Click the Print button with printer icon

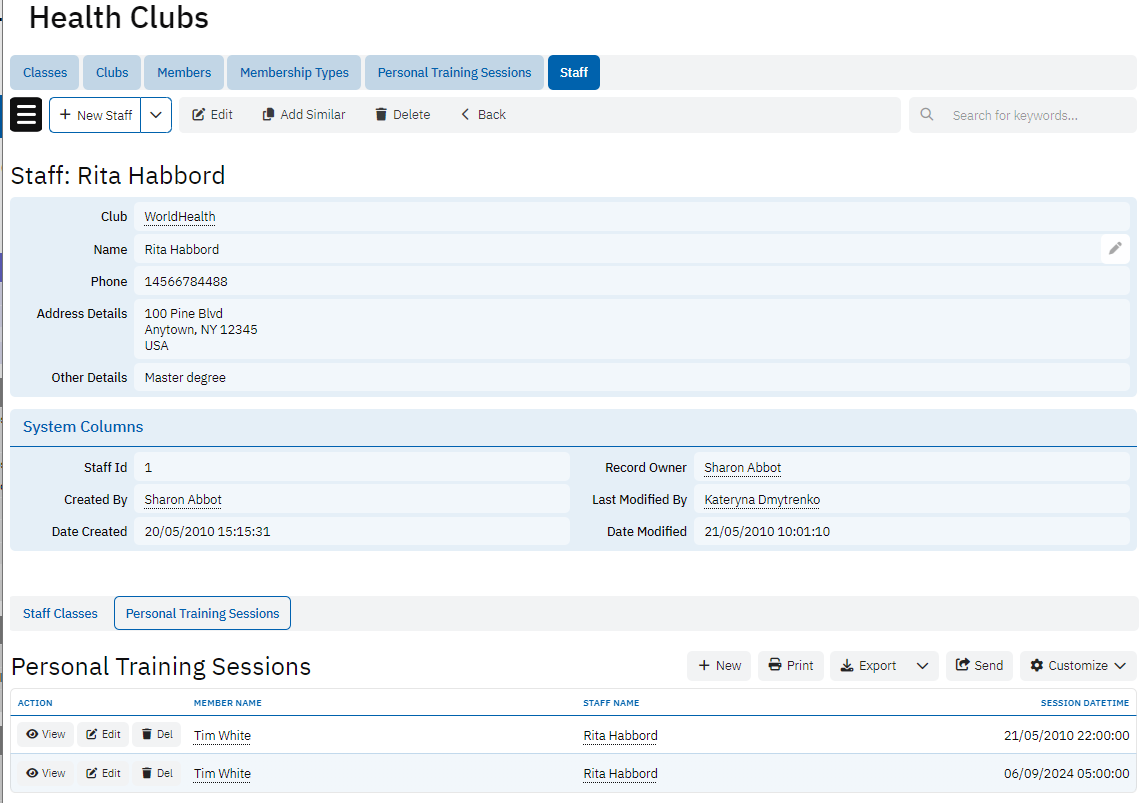790,666
